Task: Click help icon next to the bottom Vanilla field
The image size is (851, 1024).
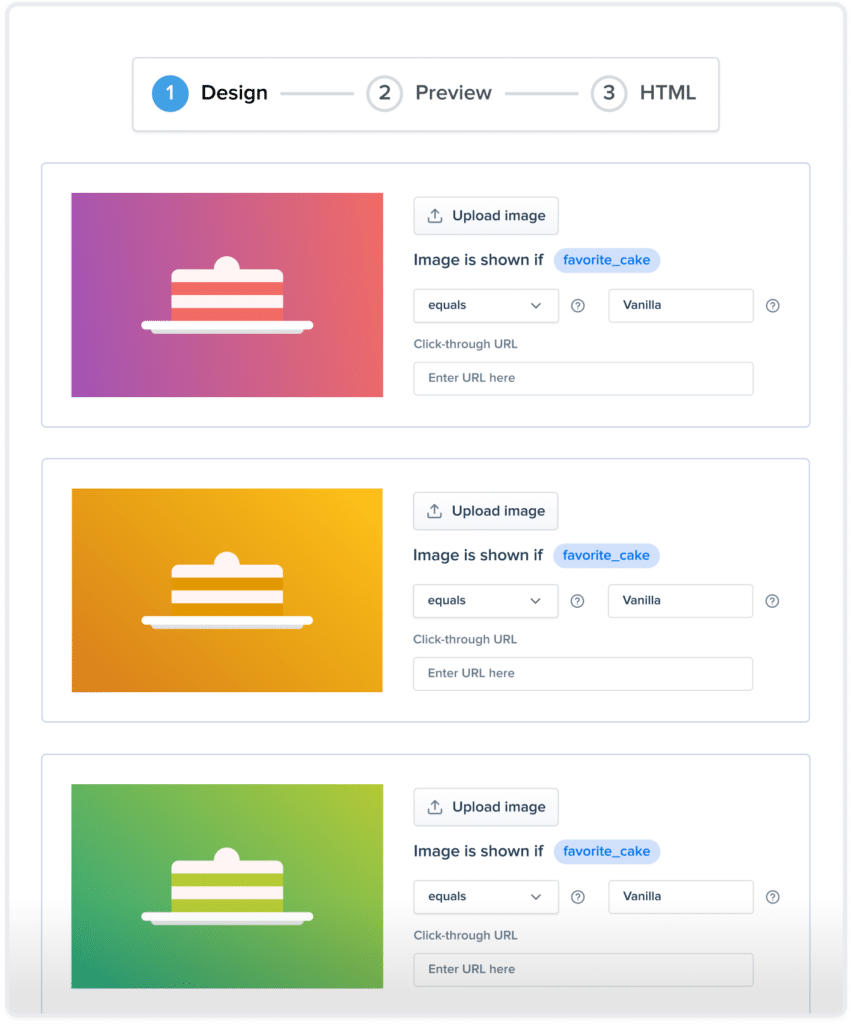Action: click(772, 897)
